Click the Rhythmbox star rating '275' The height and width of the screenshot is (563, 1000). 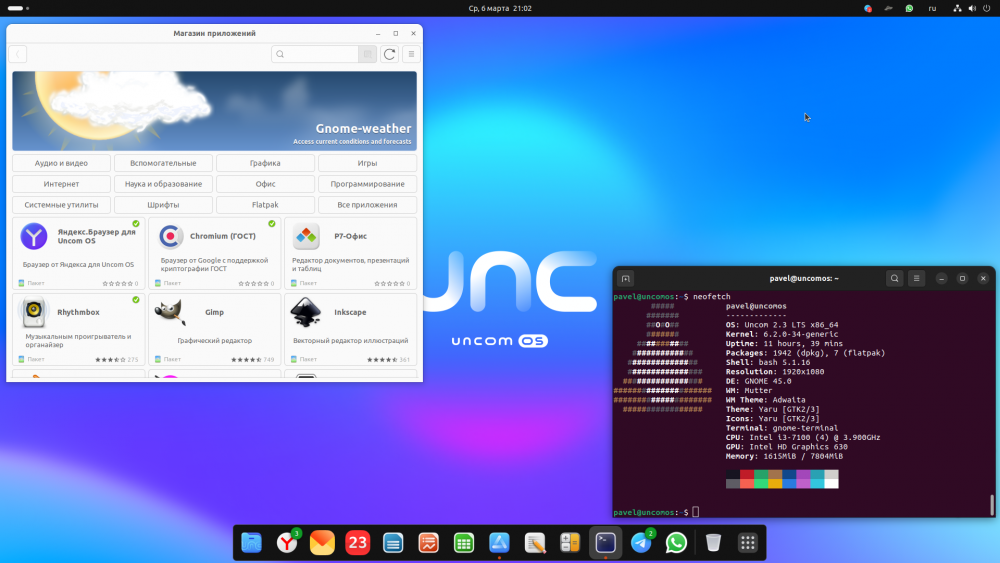coord(117,360)
